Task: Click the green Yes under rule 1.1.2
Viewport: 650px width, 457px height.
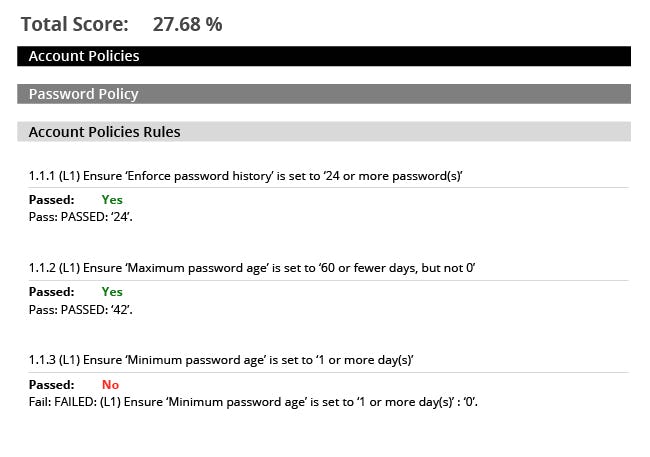Action: 112,292
